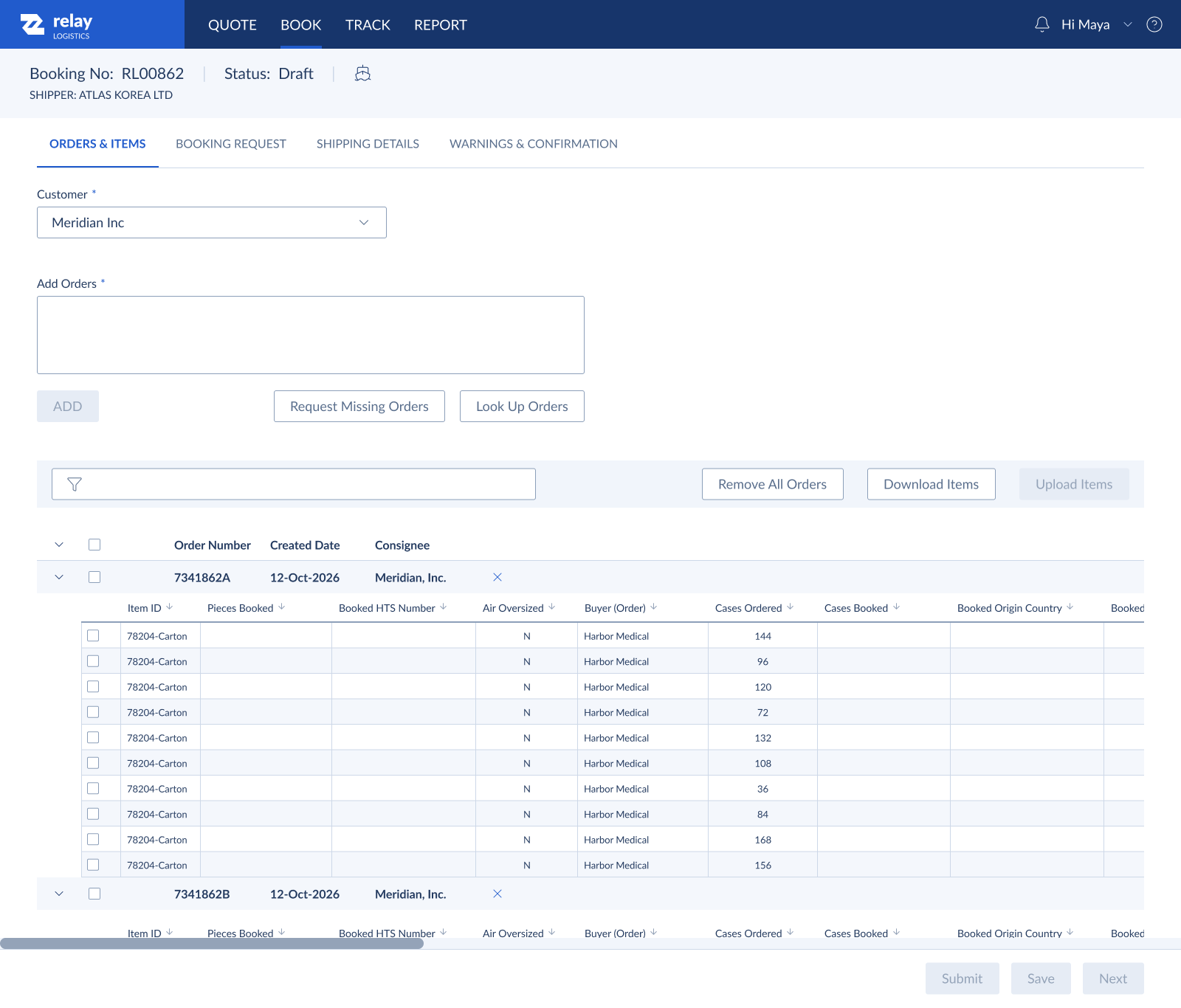Click the Request Missing Orders button

click(359, 407)
